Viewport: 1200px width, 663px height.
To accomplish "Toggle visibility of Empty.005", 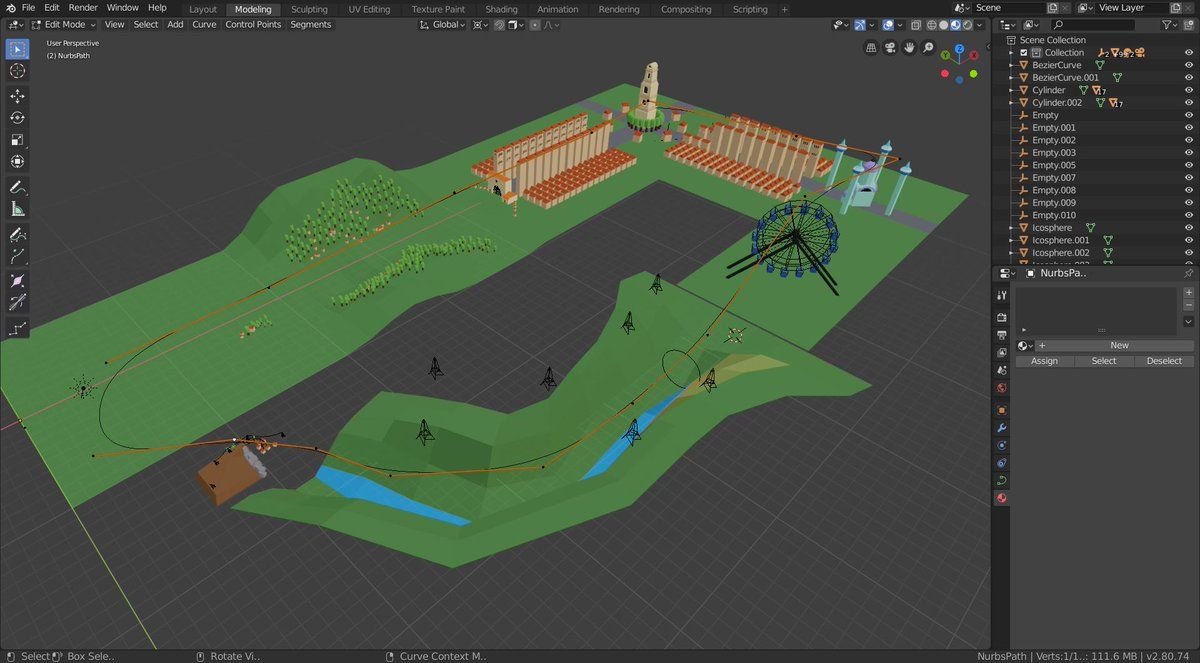I will point(1189,165).
